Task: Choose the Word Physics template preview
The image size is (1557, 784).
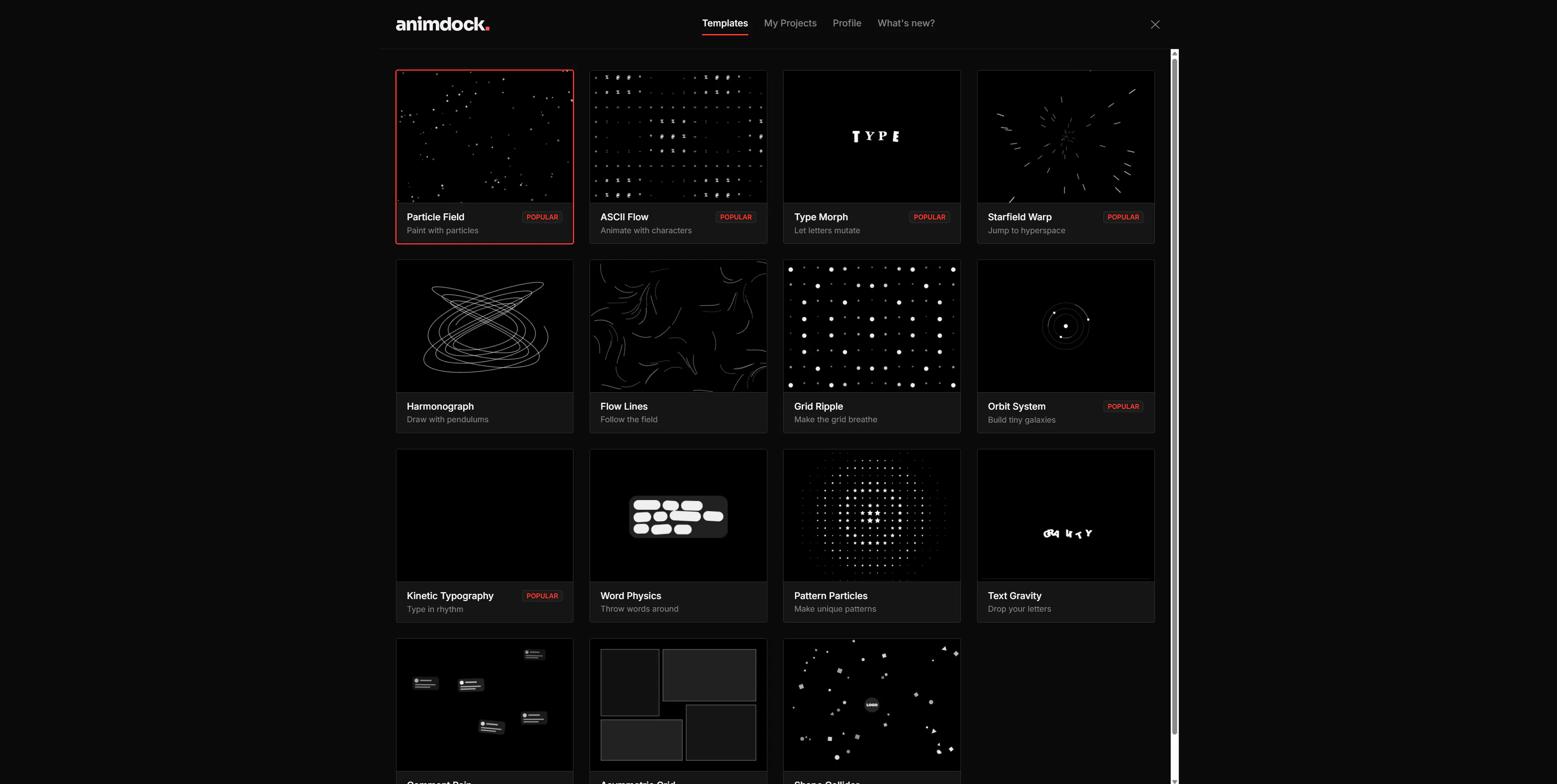Action: 678,515
